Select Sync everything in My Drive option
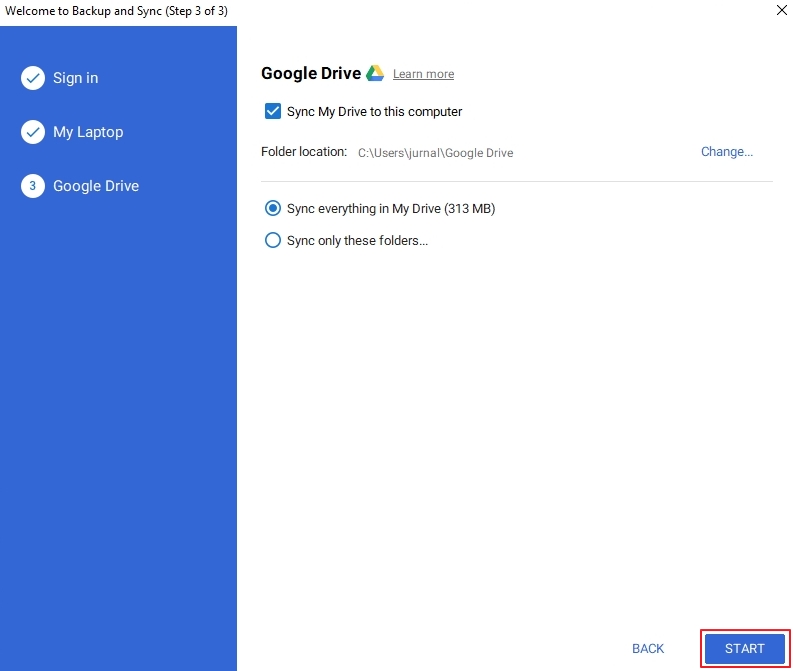793x671 pixels. pyautogui.click(x=273, y=208)
